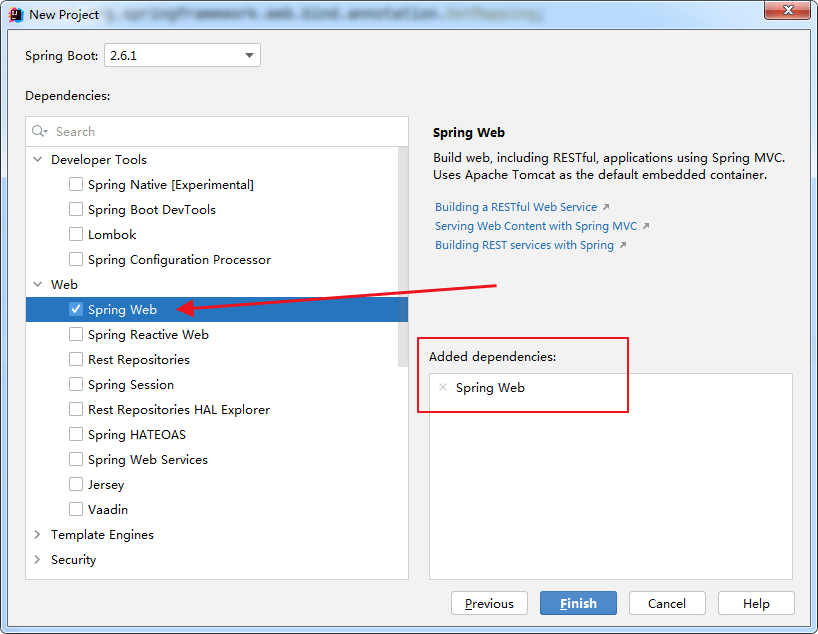Image resolution: width=818 pixels, height=634 pixels.
Task: Collapse the Developer Tools group
Action: pos(38,159)
